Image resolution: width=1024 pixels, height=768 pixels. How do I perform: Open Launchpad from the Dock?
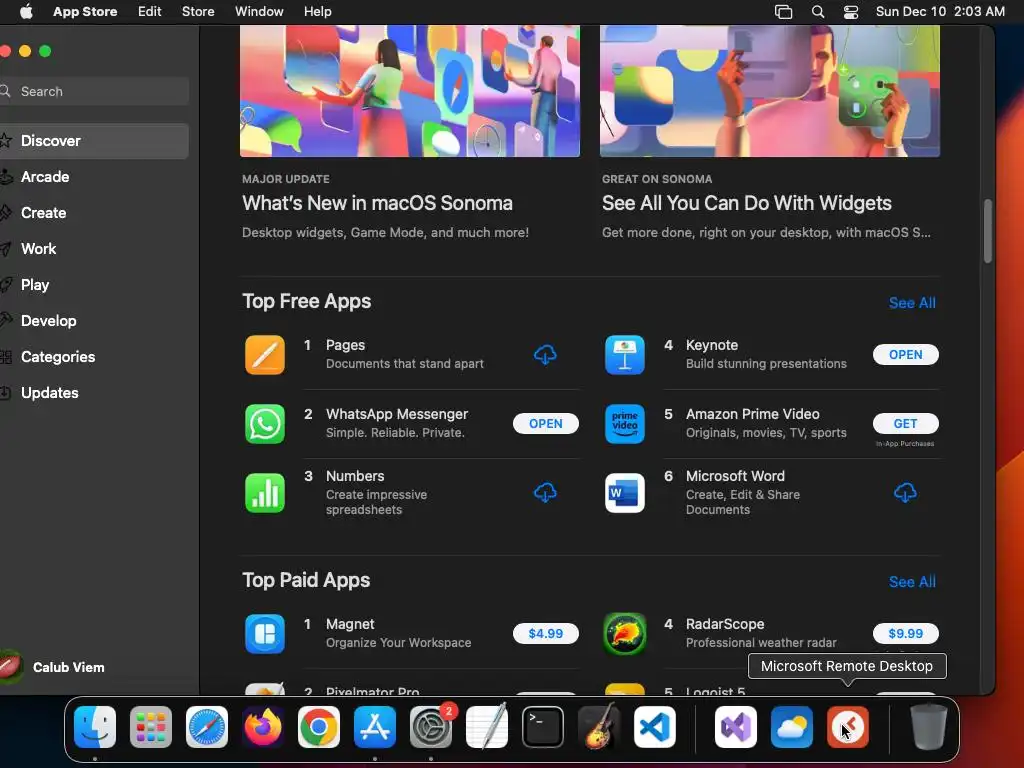tap(151, 727)
